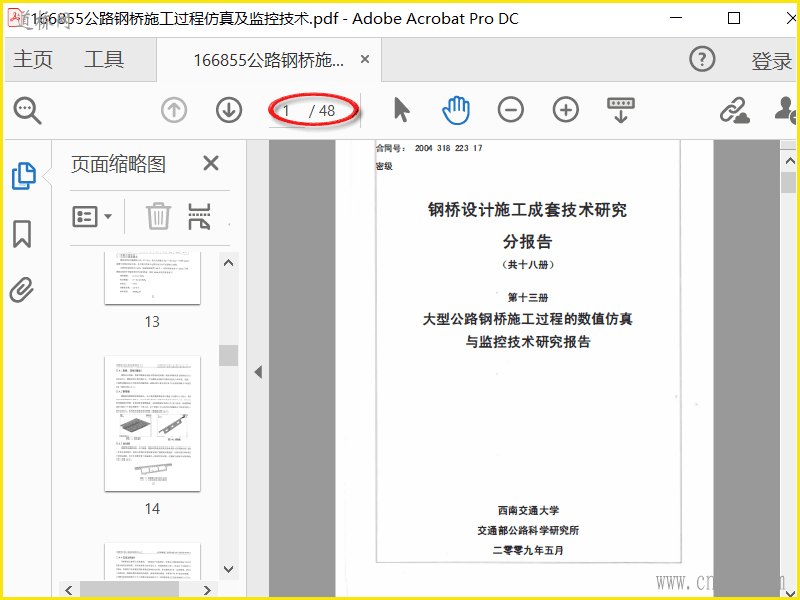Click the print pages icon in thumbnails panel

[x=199, y=216]
